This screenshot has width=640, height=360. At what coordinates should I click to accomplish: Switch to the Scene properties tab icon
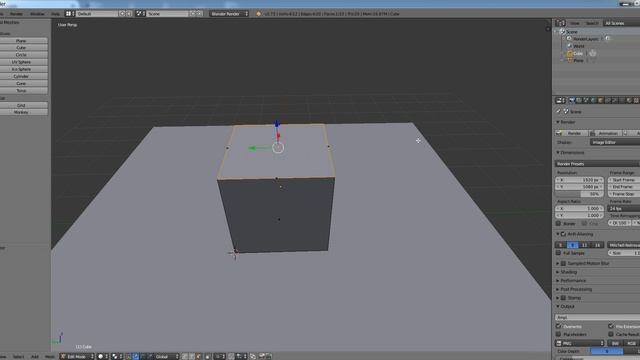click(586, 100)
